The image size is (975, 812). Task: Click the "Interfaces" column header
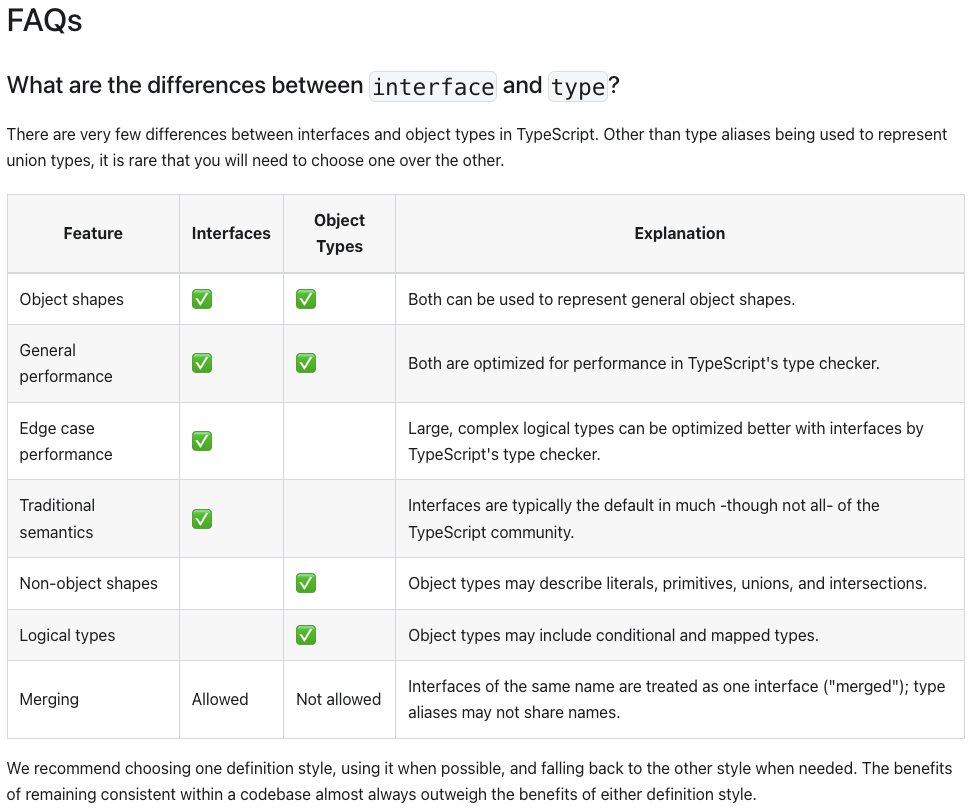231,233
